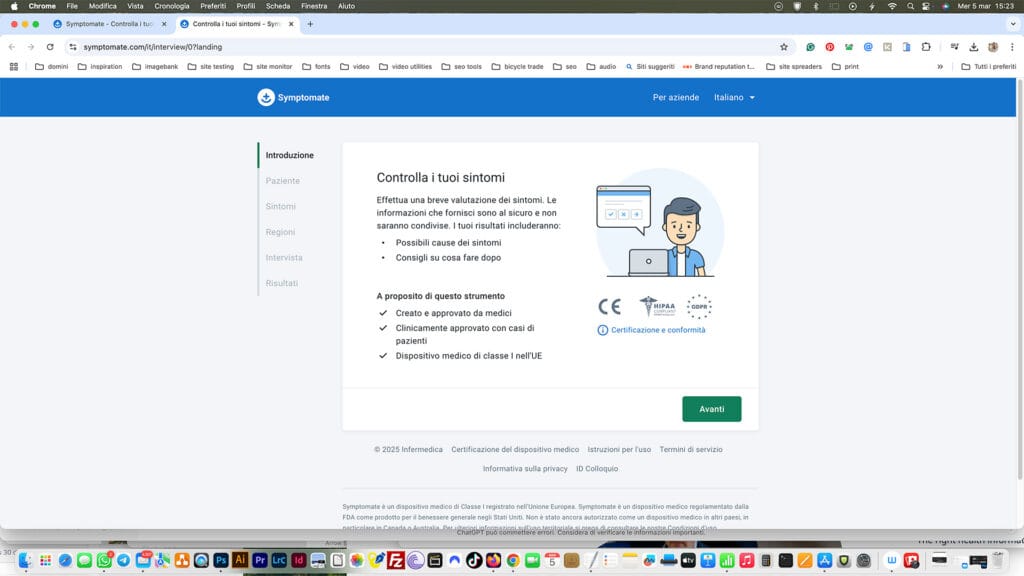Open the Termini di servizio link
This screenshot has width=1024, height=576.
[x=691, y=450]
